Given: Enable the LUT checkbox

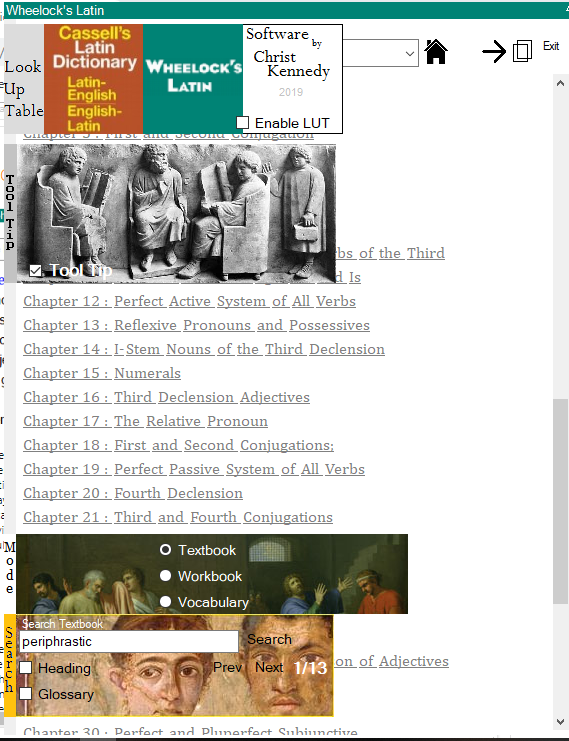Looking at the screenshot, I should tap(242, 122).
